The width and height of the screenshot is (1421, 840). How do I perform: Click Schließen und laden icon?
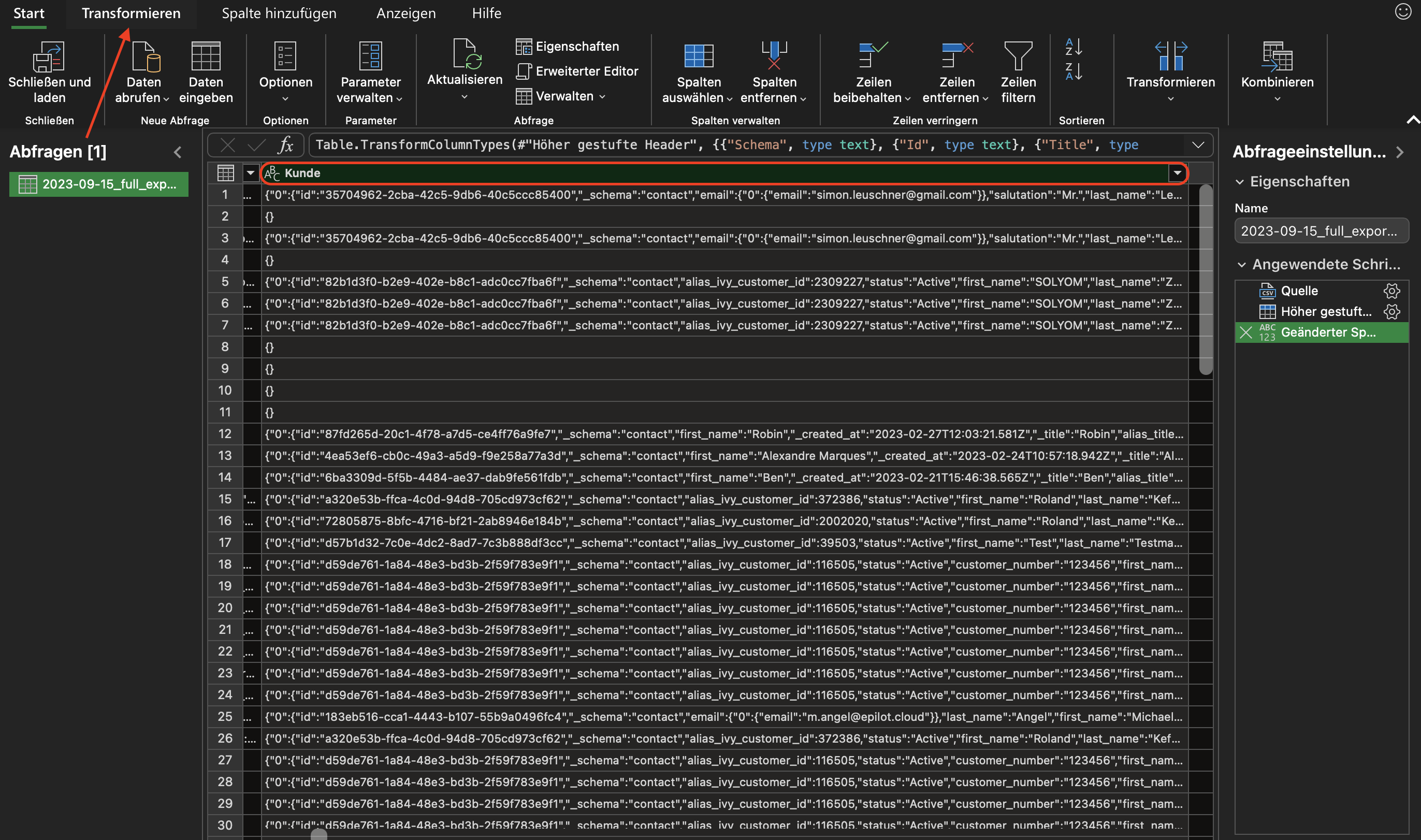point(49,56)
